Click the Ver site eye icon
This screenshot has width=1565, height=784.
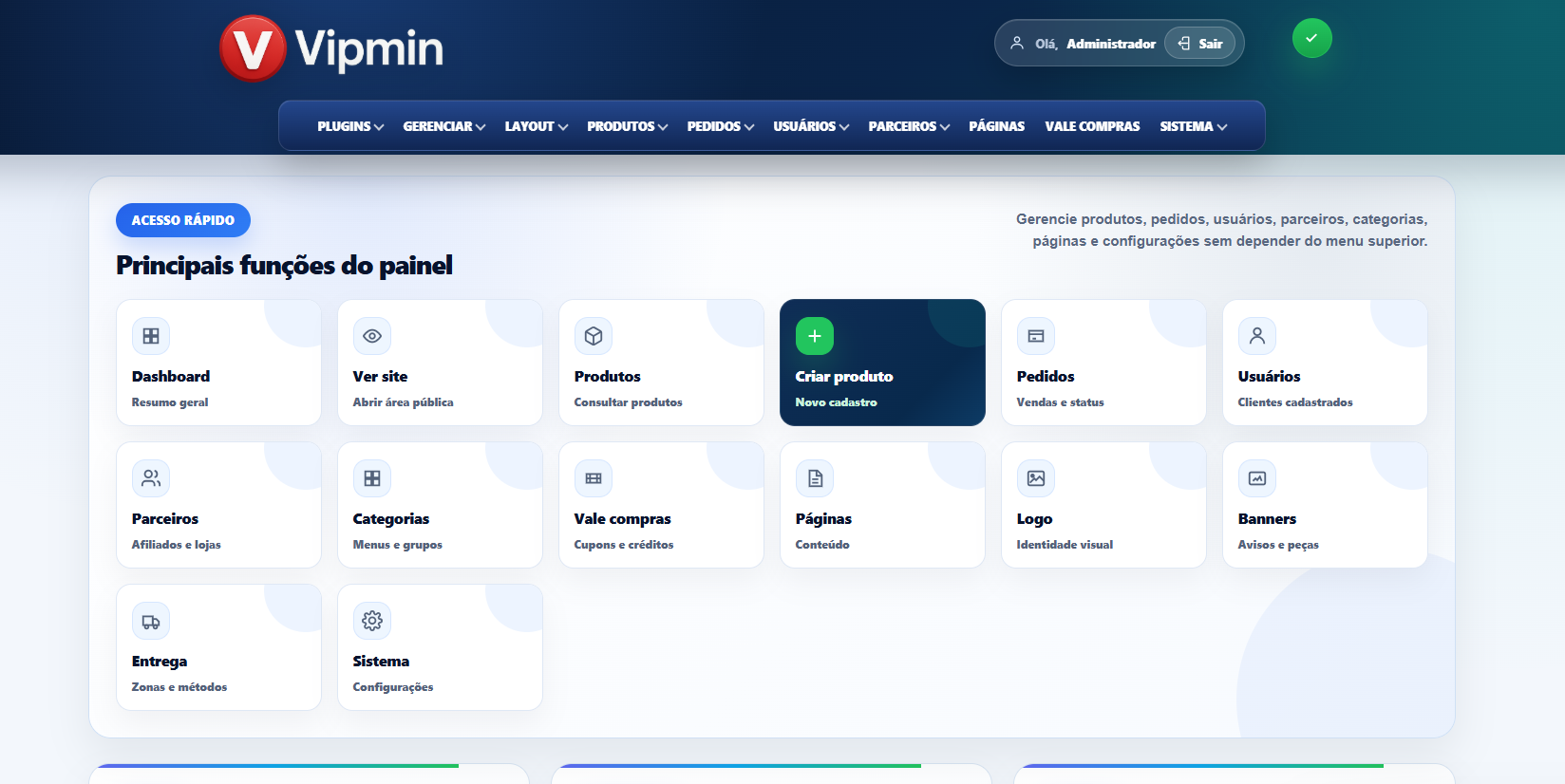(x=372, y=336)
